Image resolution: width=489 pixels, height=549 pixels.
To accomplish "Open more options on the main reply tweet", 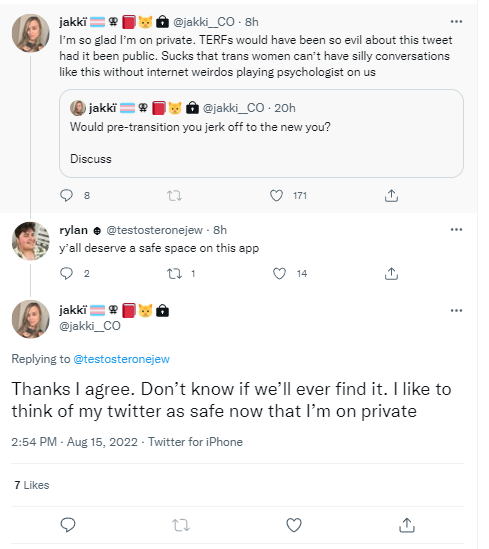I will (456, 311).
